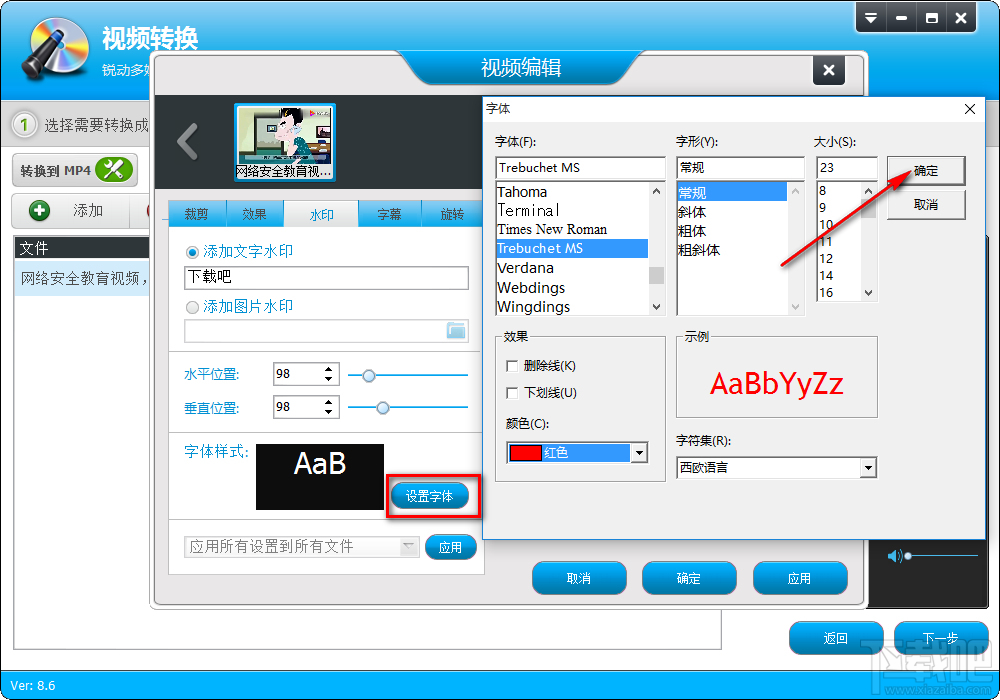Screen dimensions: 1000x700
Task: Switch to the 效果 tab
Action: [x=254, y=213]
